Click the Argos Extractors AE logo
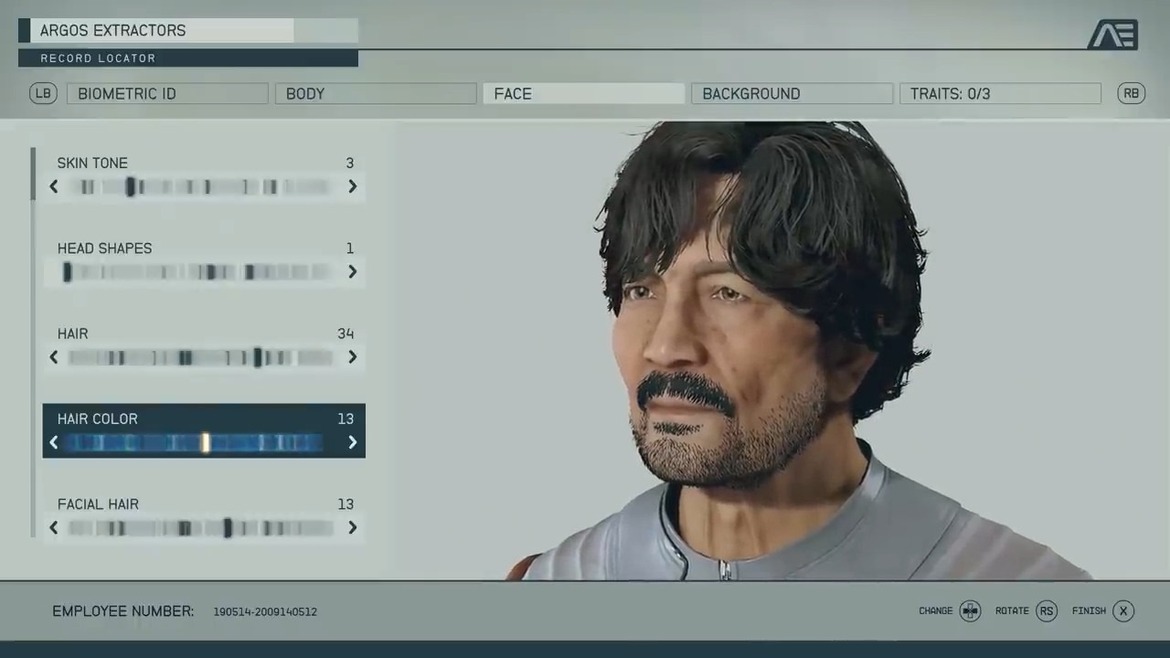 point(1113,34)
